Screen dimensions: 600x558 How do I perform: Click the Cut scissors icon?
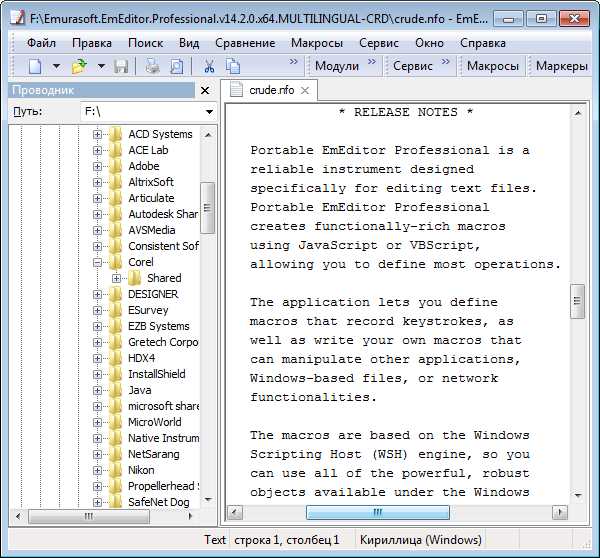[209, 66]
